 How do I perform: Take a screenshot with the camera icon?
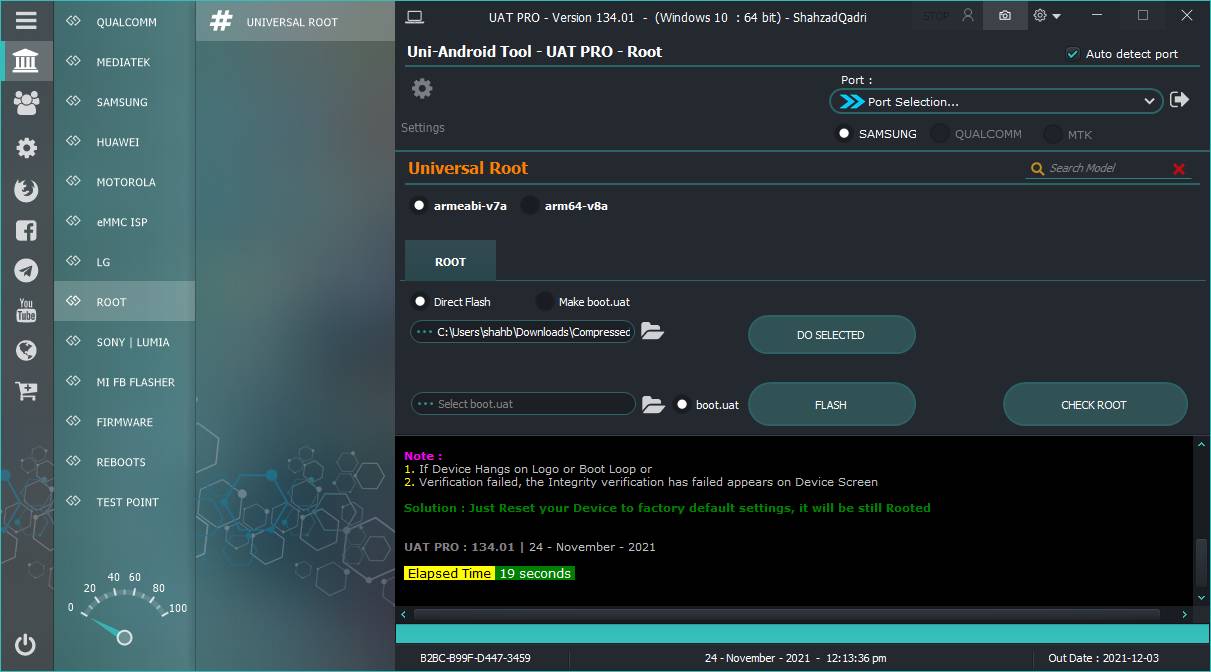(x=1004, y=16)
